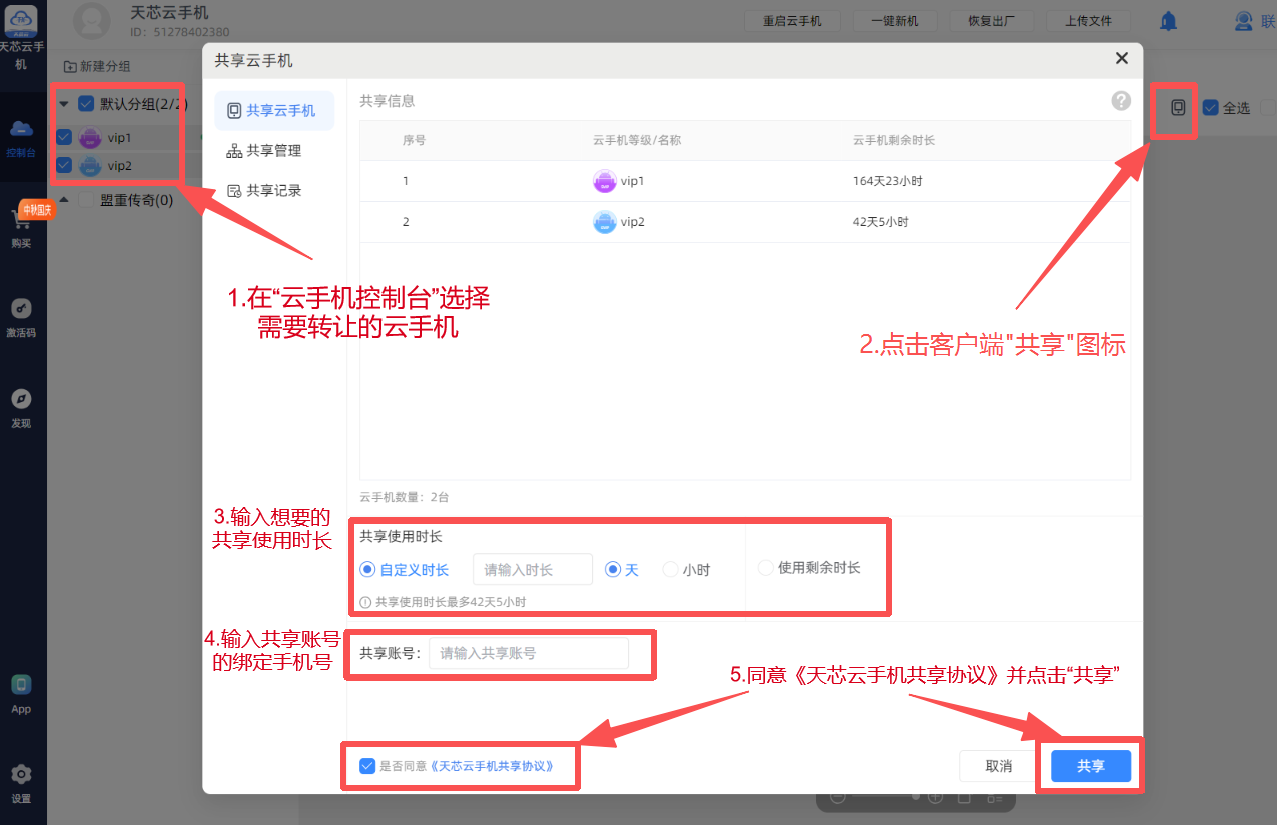The height and width of the screenshot is (825, 1277).
Task: Switch to the 共享管理 tab
Action: tap(273, 151)
